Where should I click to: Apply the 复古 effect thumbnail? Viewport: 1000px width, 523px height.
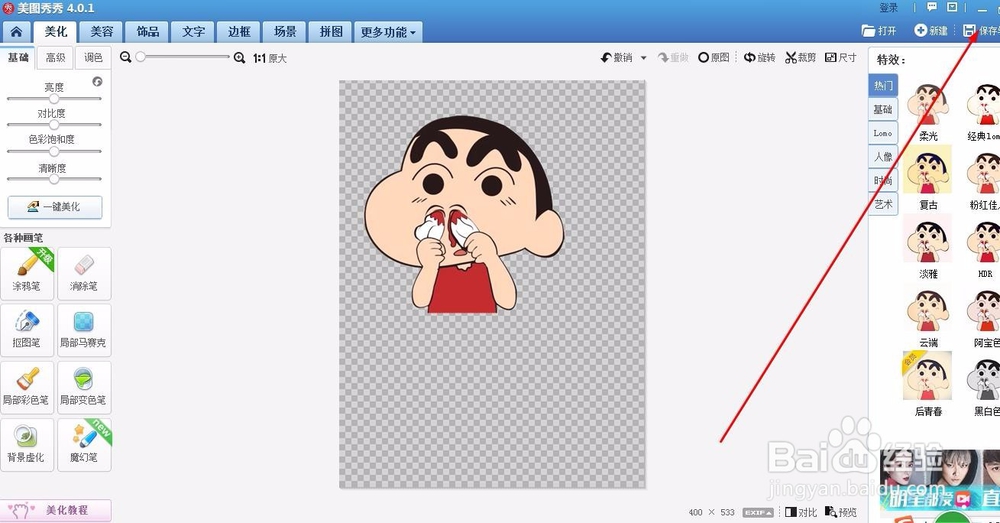pyautogui.click(x=928, y=171)
